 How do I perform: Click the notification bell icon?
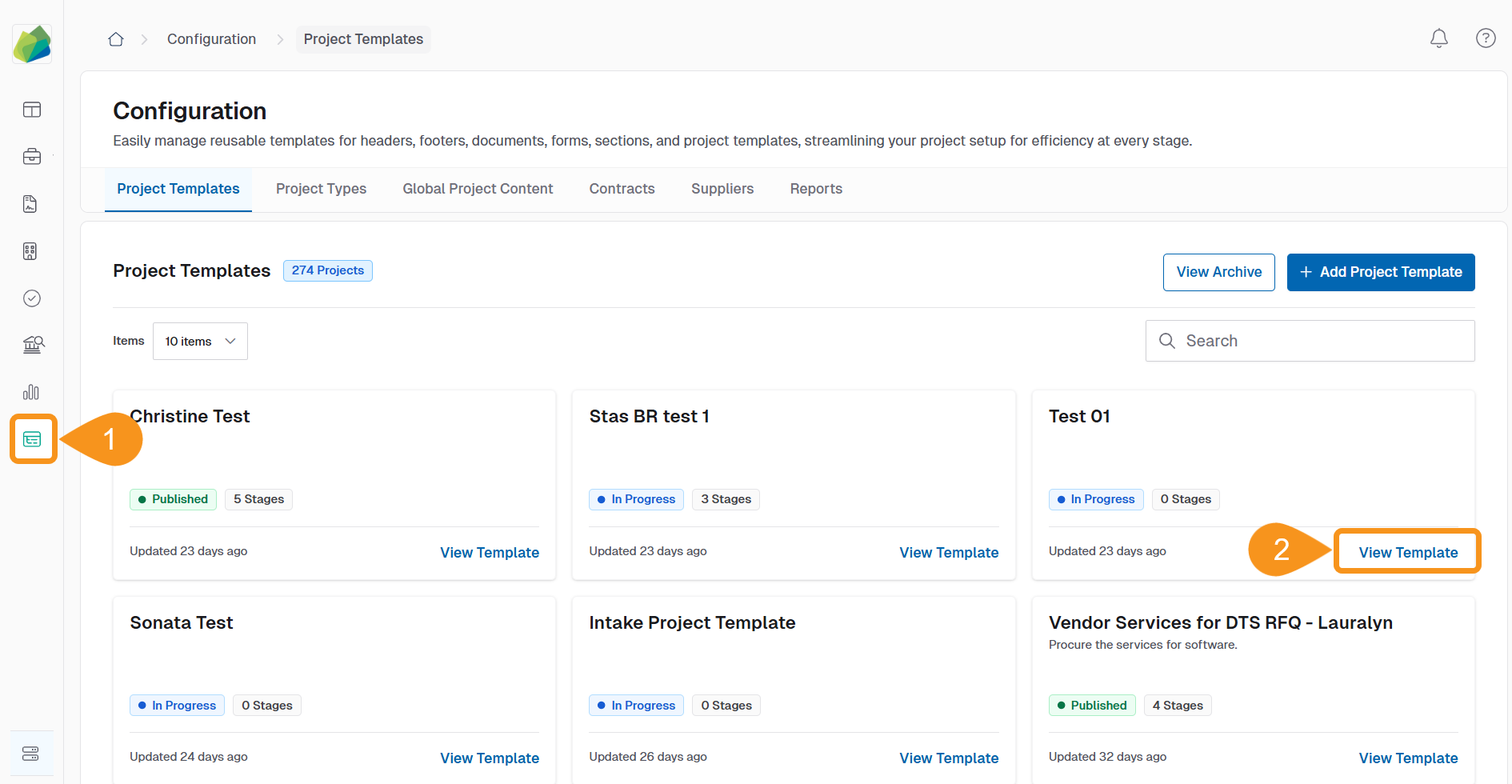1438,38
